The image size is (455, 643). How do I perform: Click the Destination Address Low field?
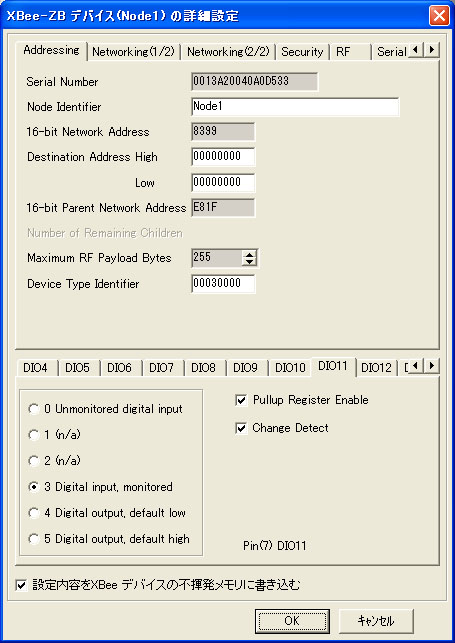pyautogui.click(x=223, y=182)
